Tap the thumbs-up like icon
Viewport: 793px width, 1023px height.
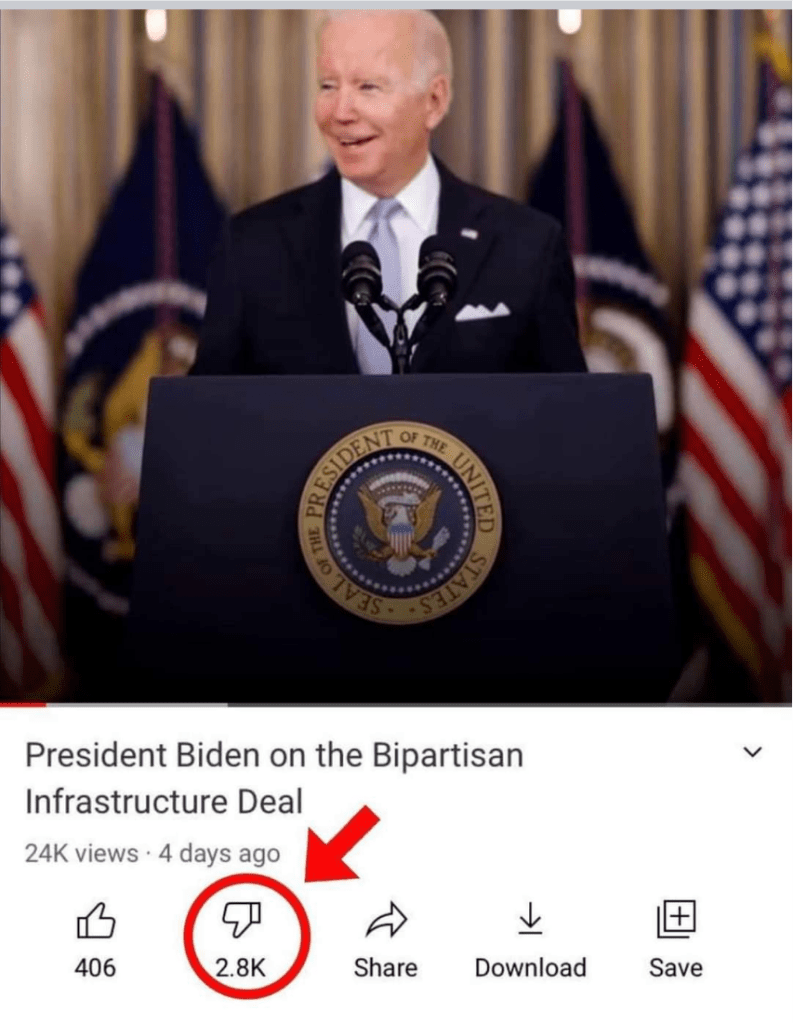click(96, 921)
